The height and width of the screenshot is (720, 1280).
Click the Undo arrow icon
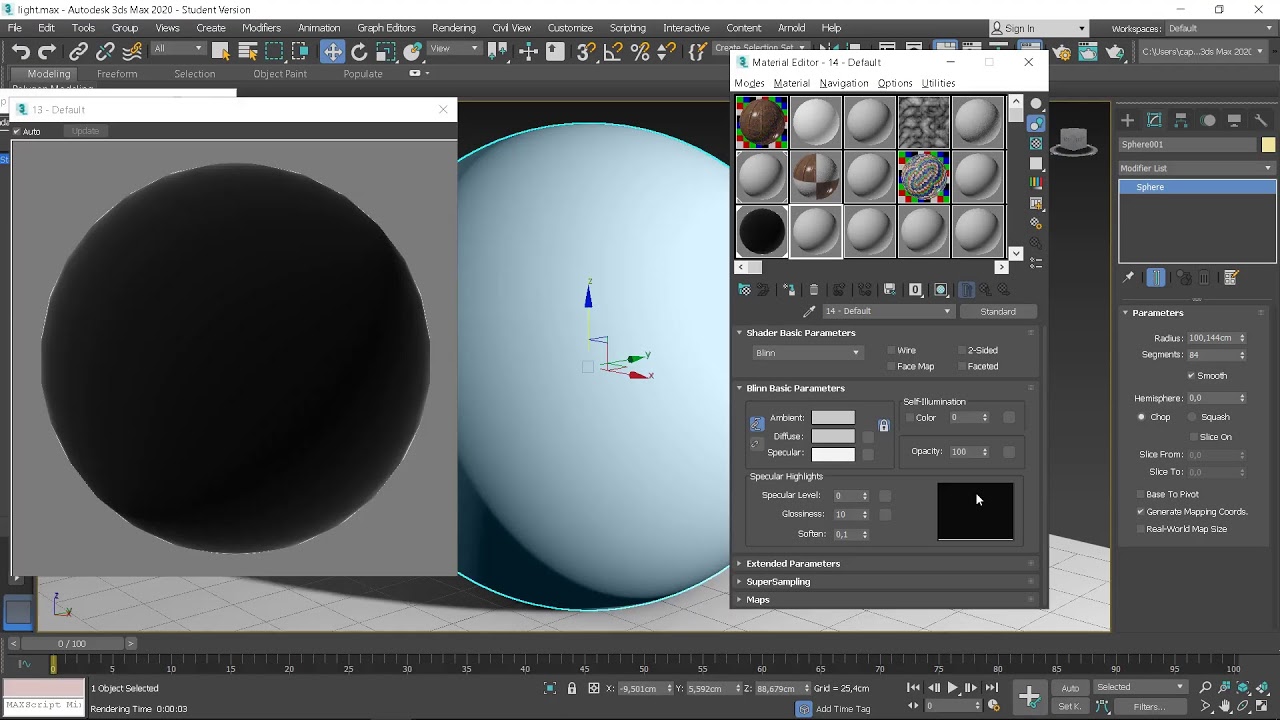[20, 52]
